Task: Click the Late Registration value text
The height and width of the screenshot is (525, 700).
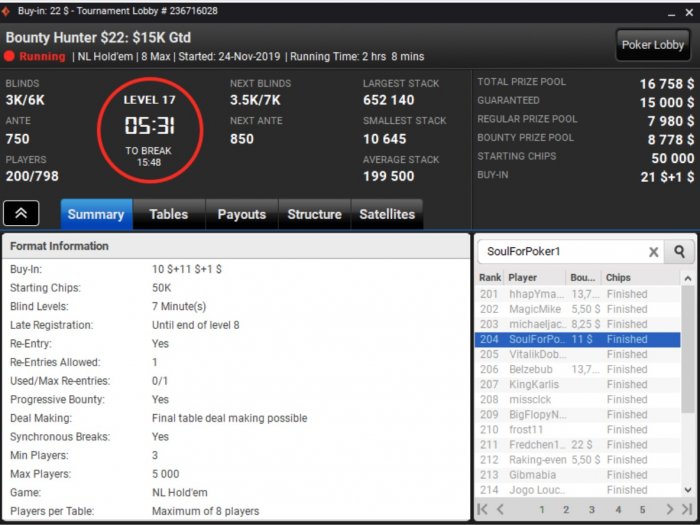Action: click(x=196, y=325)
